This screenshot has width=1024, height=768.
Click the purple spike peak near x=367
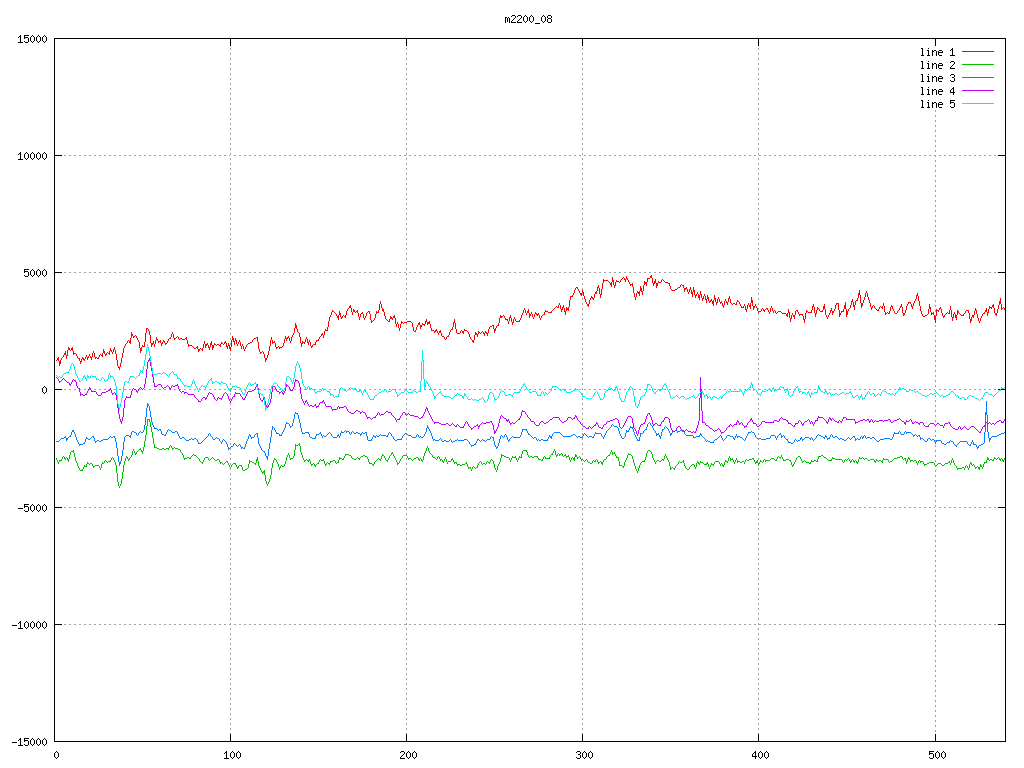click(x=700, y=378)
